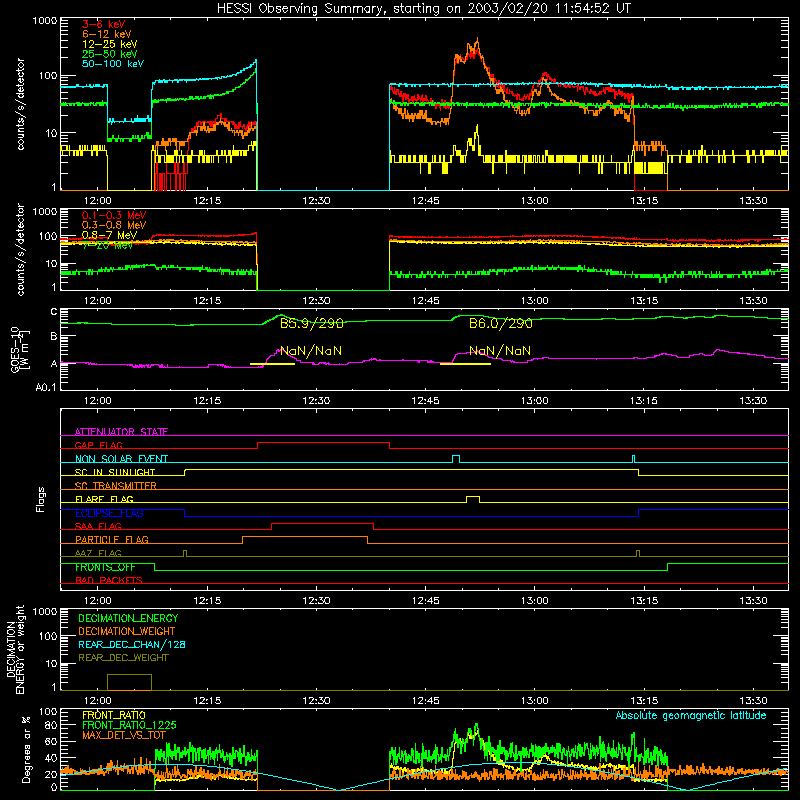Click the Degrees or % axis label
The height and width of the screenshot is (800, 800).
point(26,749)
